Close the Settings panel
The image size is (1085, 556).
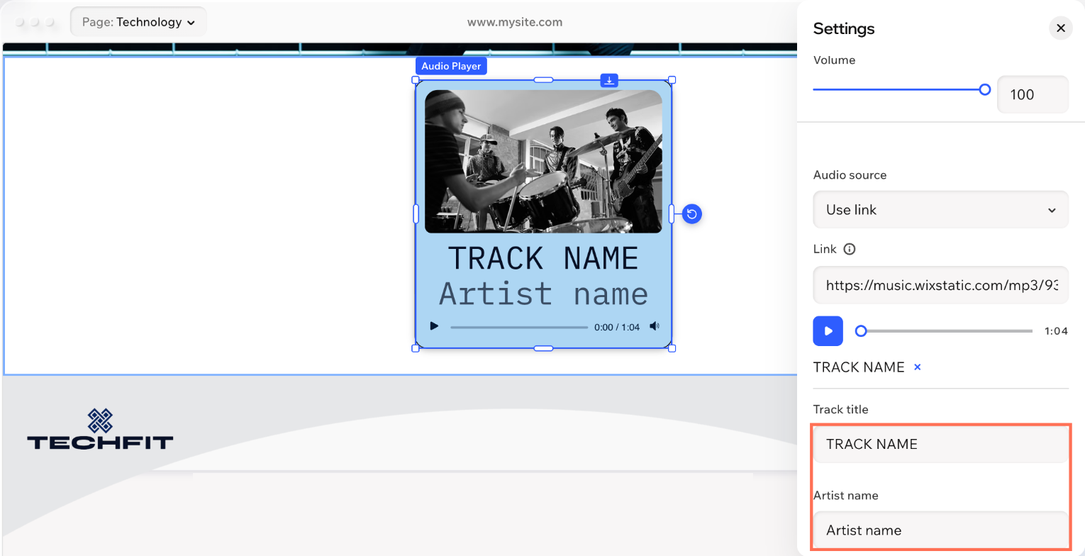[x=1060, y=28]
